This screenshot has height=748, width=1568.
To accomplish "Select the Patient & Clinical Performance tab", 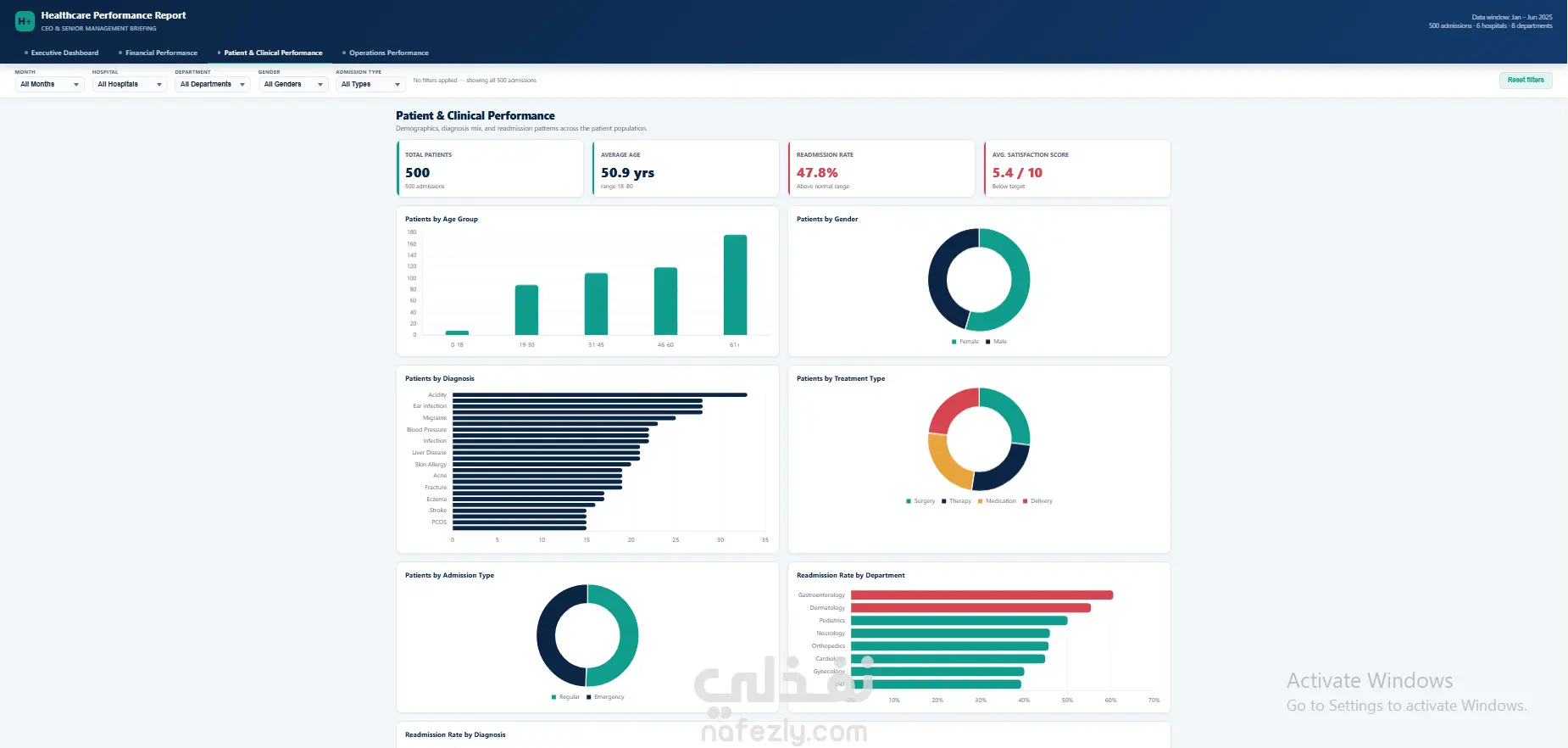I will point(270,53).
